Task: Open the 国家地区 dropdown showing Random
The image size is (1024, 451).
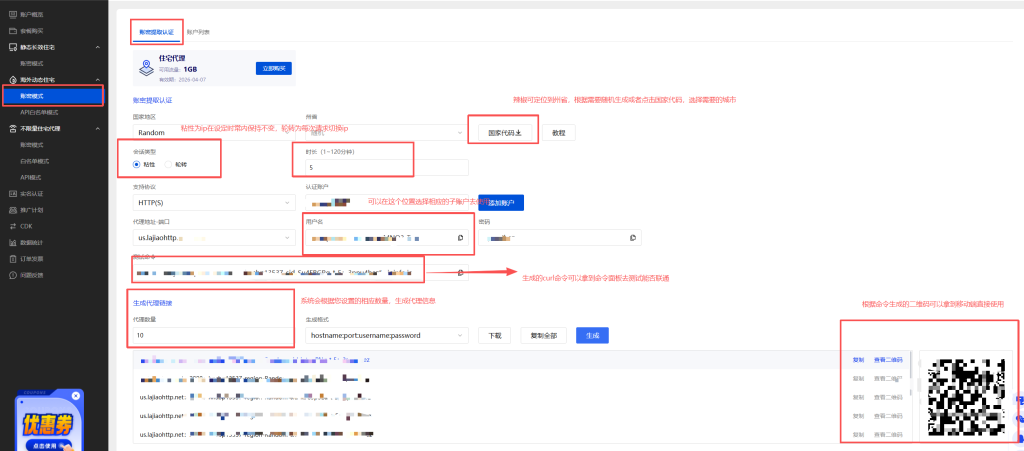Action: point(214,132)
